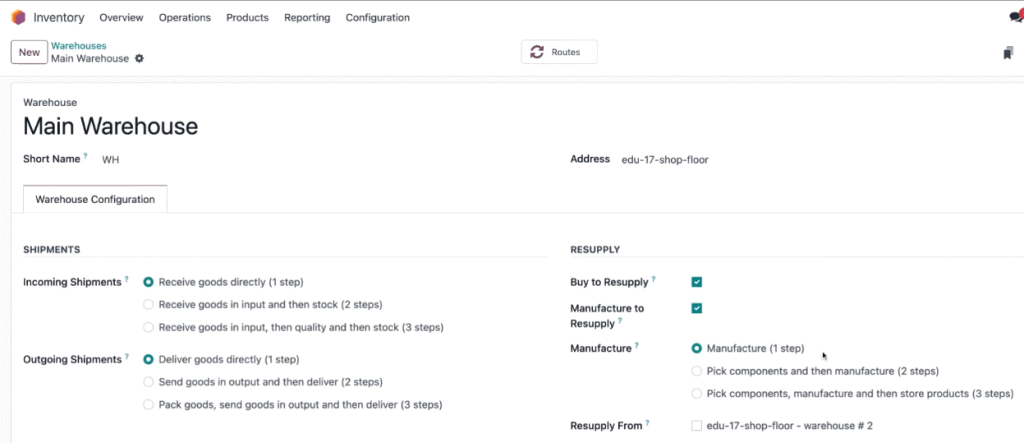Click the New button
The image size is (1024, 443).
29,52
